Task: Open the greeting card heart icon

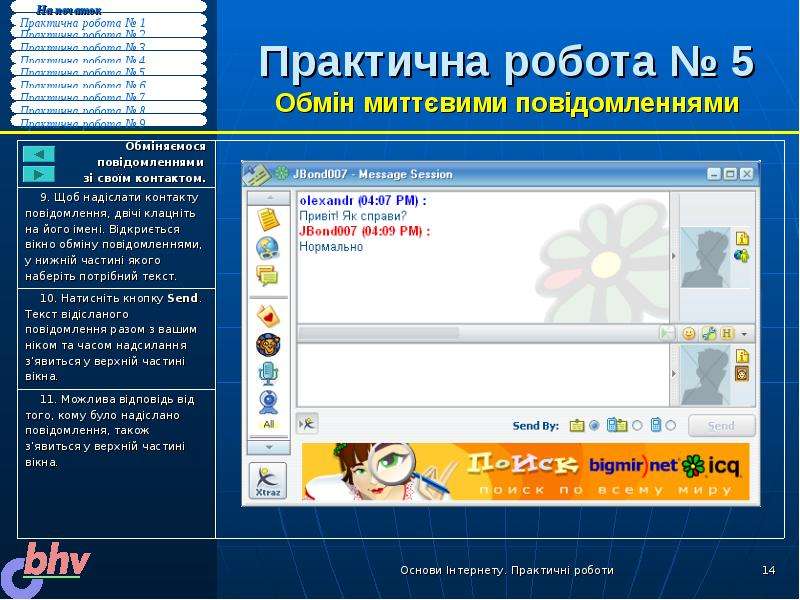Action: pos(268,316)
